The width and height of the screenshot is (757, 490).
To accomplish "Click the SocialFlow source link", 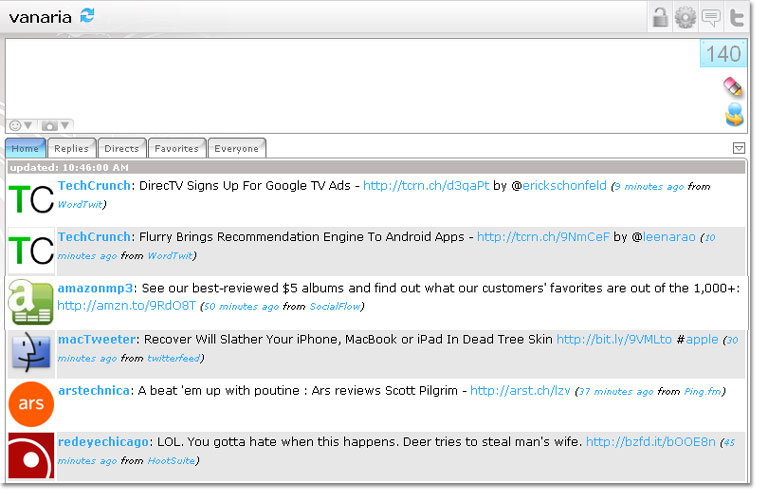I will click(335, 307).
